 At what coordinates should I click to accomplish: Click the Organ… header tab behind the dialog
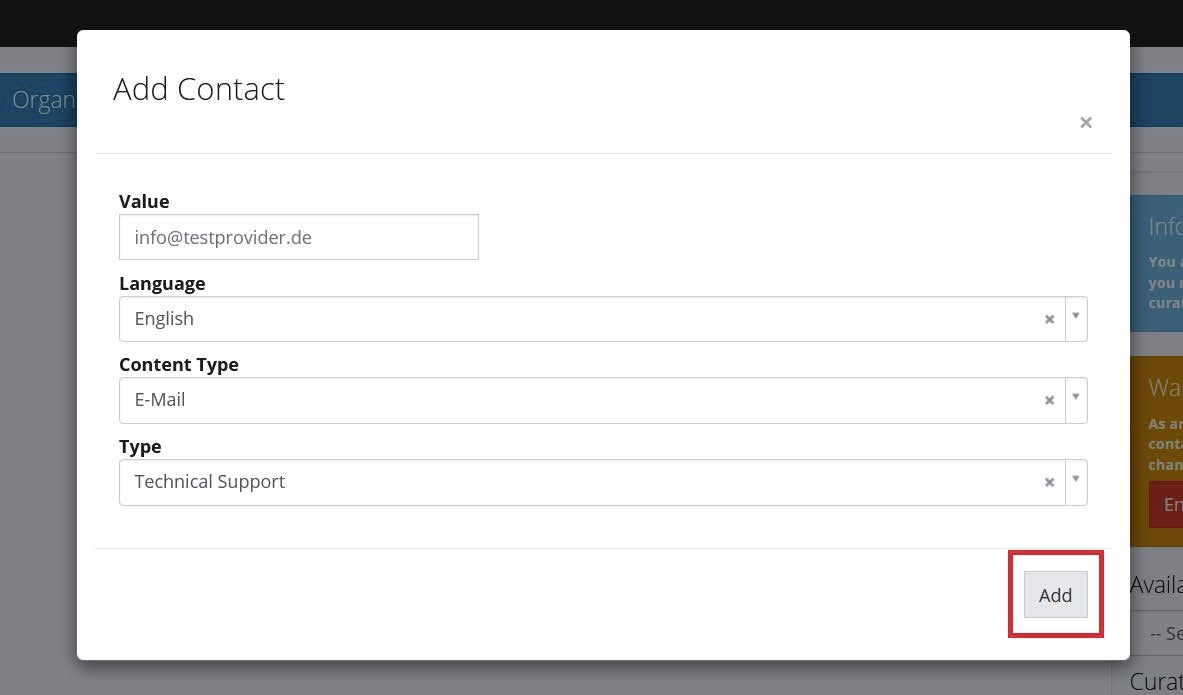click(42, 101)
